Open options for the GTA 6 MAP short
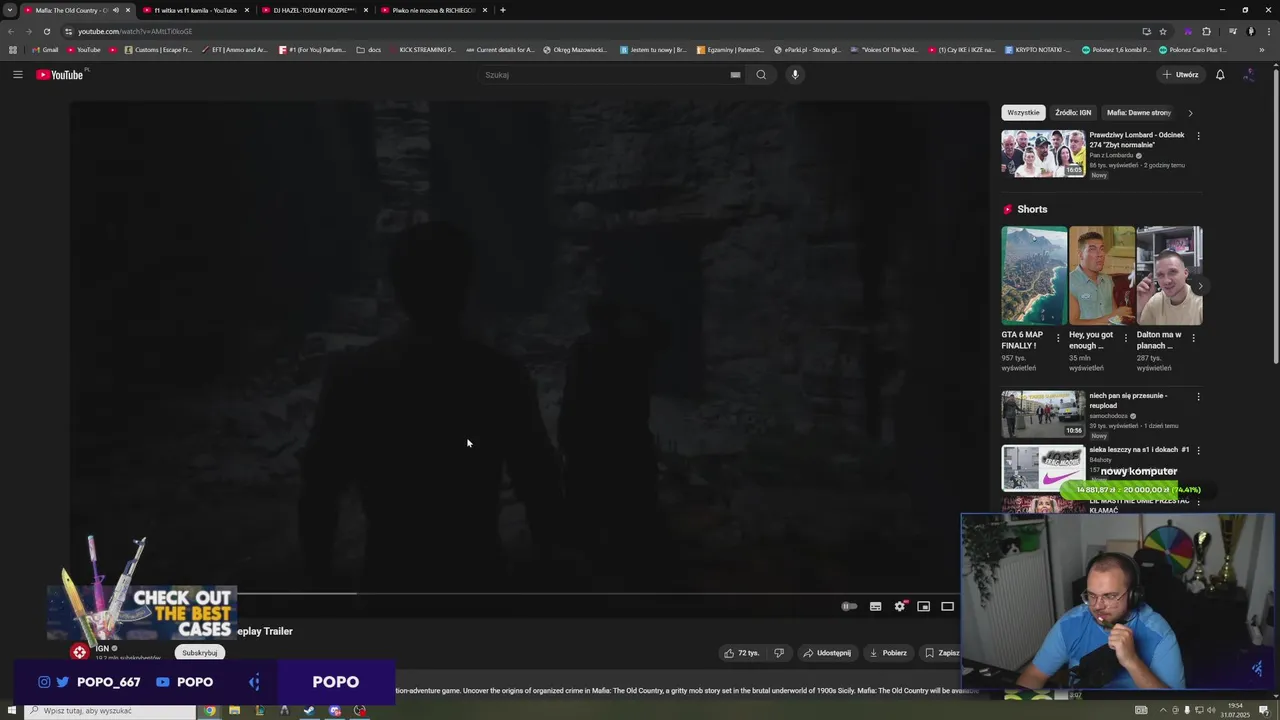Viewport: 1280px width, 720px height. [1058, 338]
